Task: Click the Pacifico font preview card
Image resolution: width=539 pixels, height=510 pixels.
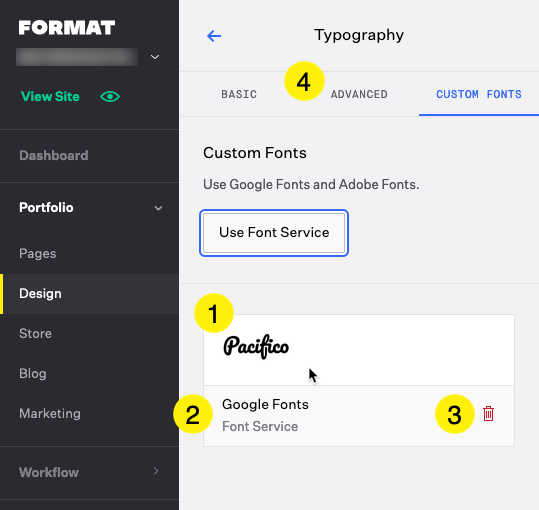Action: coord(359,350)
